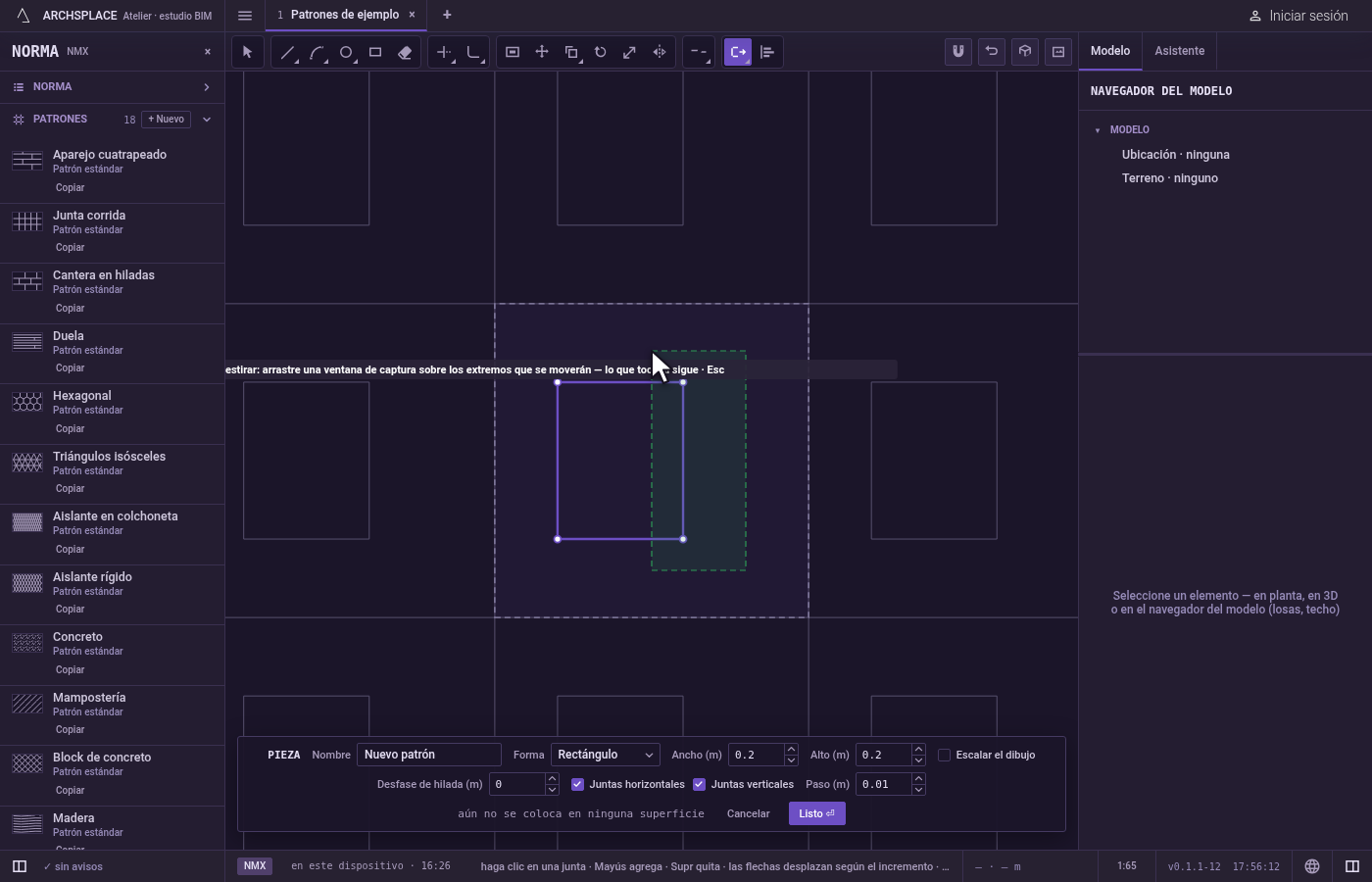Screen dimensions: 1372x882
Task: Click the Undo arrow icon
Action: [x=992, y=51]
